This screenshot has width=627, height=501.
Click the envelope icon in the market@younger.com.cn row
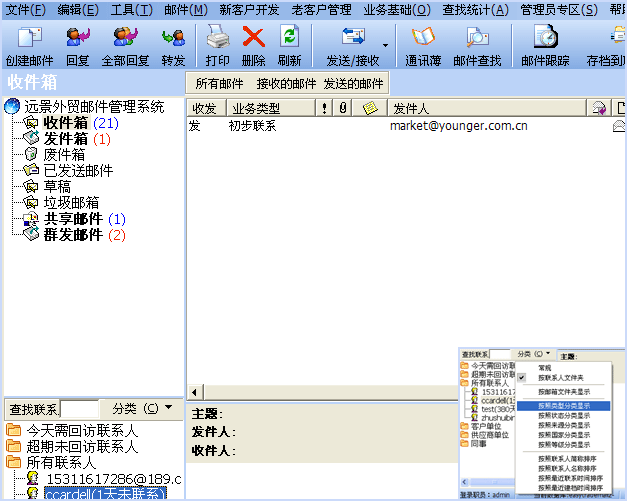(619, 126)
